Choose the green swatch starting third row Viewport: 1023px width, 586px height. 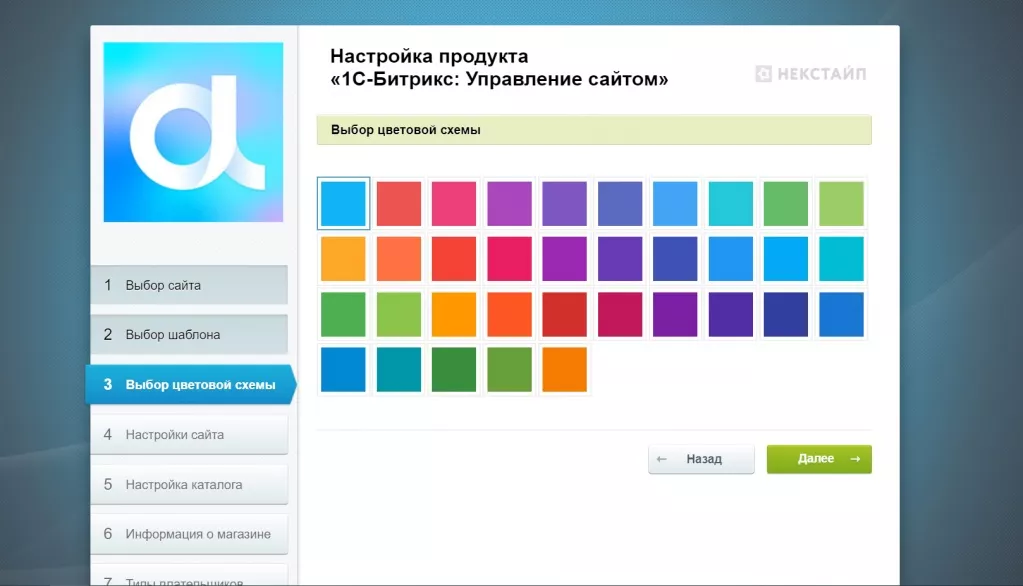[343, 315]
